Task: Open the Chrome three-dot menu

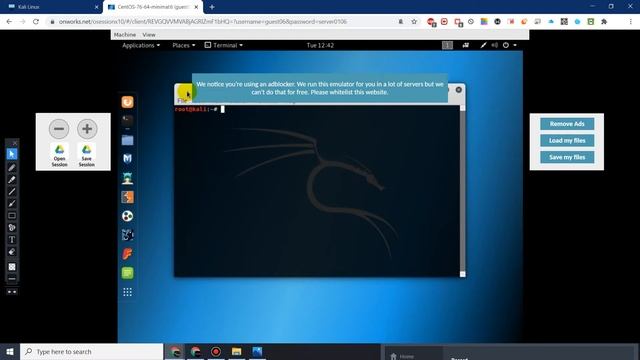Action: tap(630, 22)
